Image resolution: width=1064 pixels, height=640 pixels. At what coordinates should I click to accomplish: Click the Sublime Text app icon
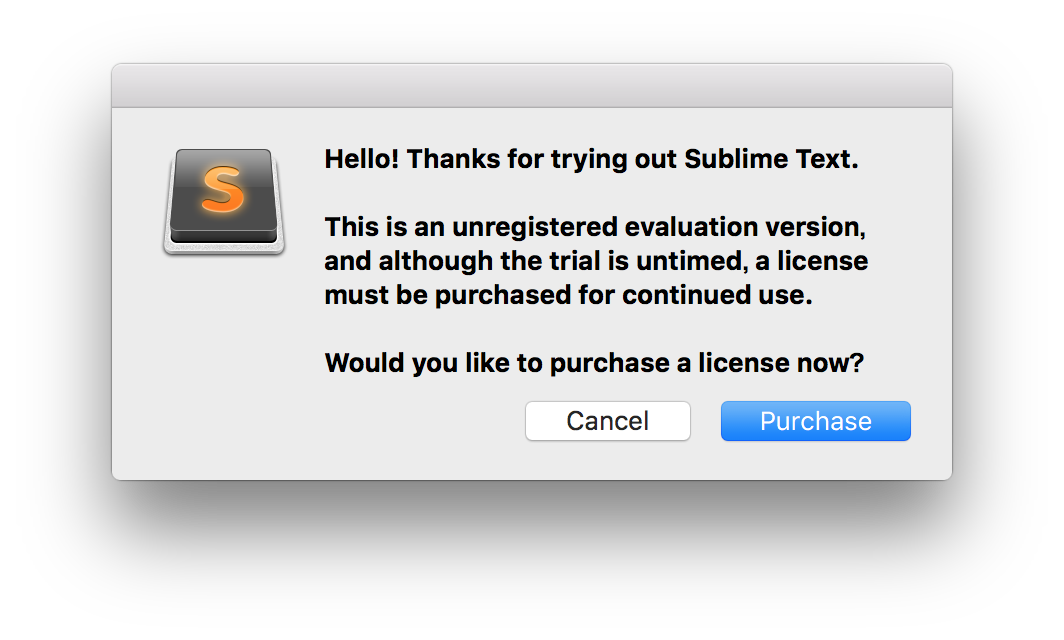click(224, 202)
